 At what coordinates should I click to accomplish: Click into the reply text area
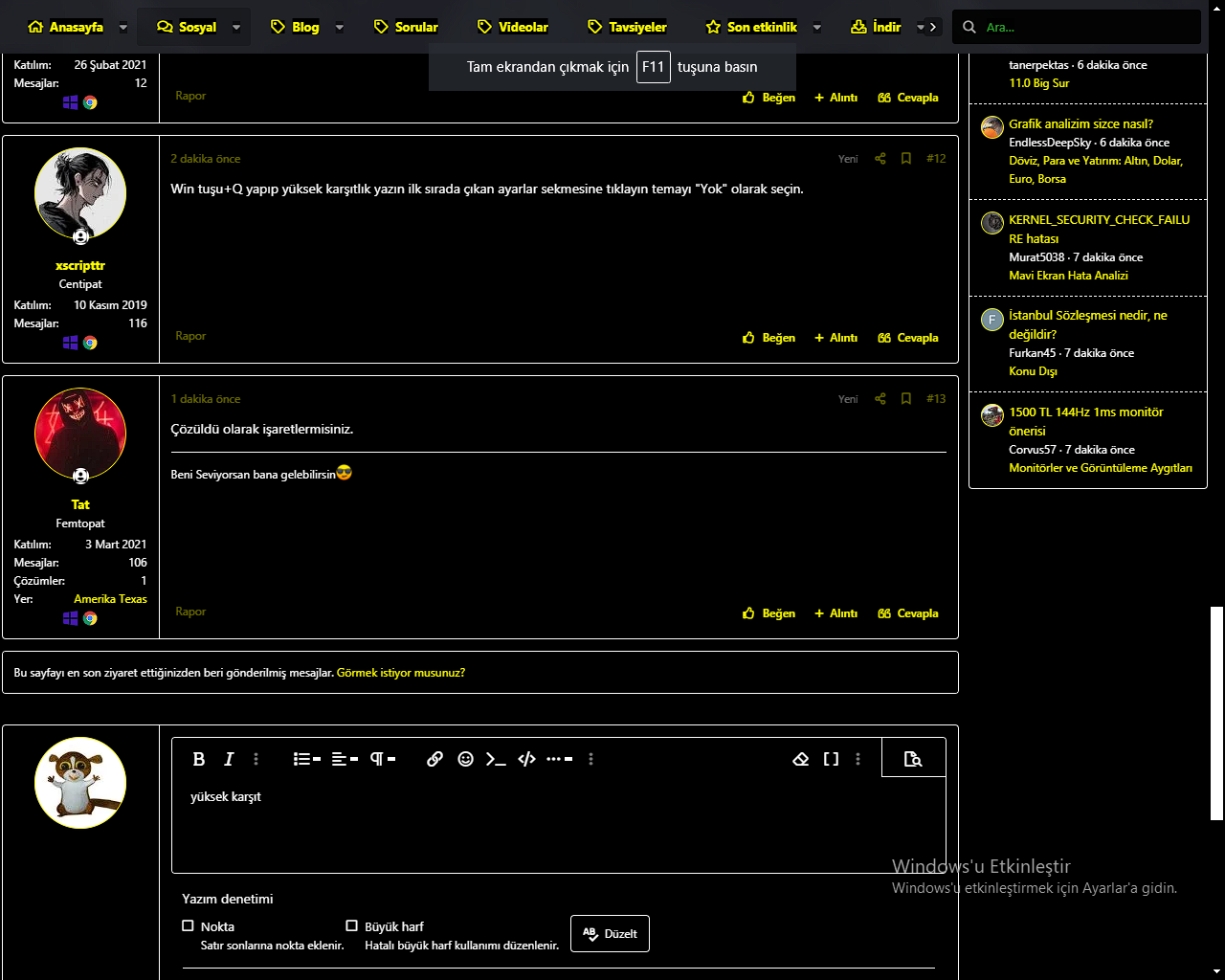pyautogui.click(x=558, y=825)
